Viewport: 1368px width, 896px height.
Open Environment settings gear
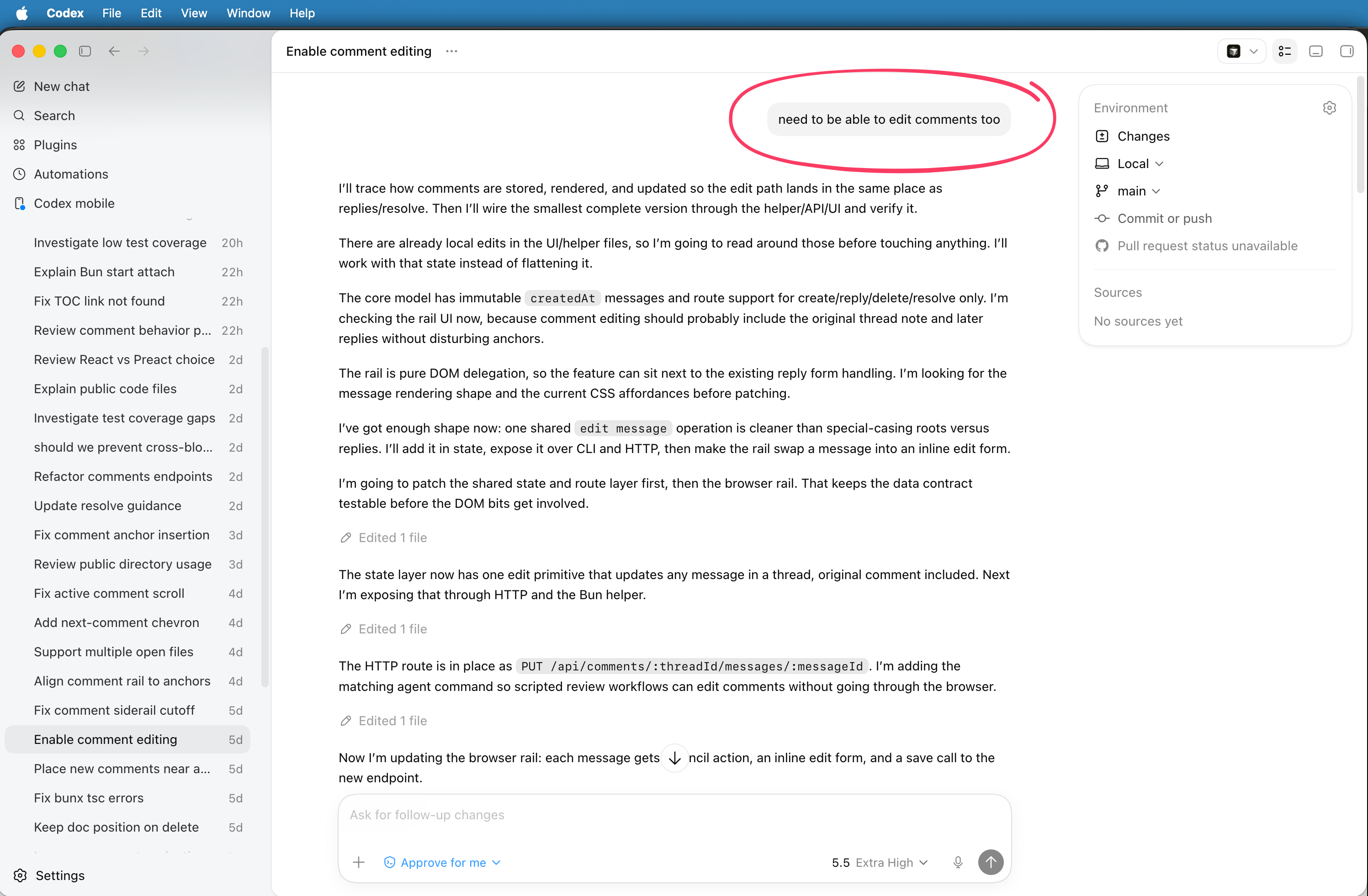[x=1330, y=108]
